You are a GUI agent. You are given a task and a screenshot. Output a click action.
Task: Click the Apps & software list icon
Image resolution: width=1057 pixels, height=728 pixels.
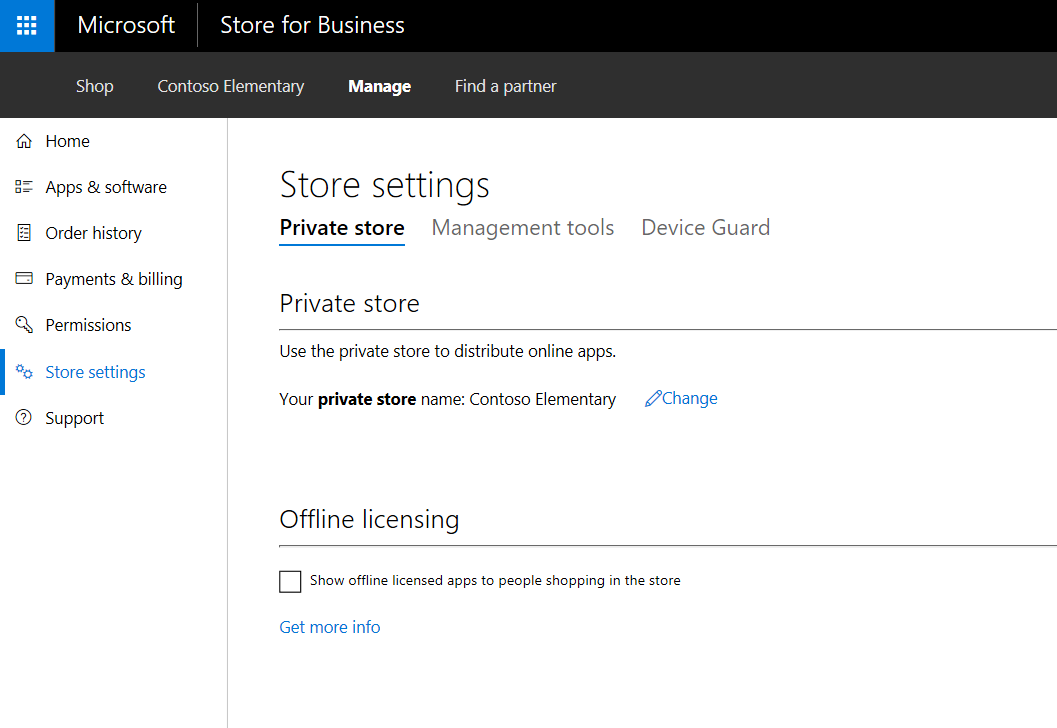(24, 187)
